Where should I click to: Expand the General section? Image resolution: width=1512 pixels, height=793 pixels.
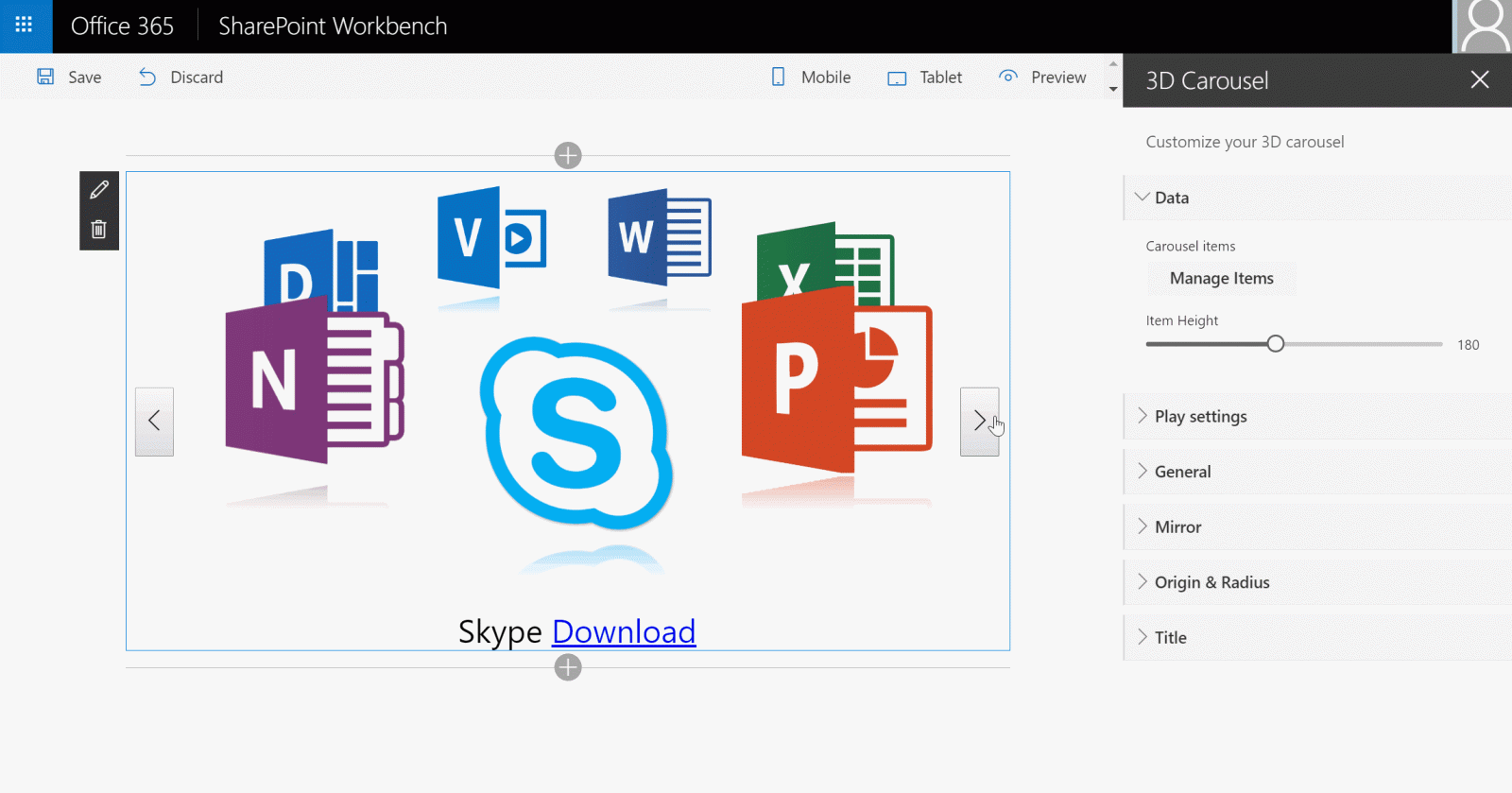click(x=1317, y=472)
